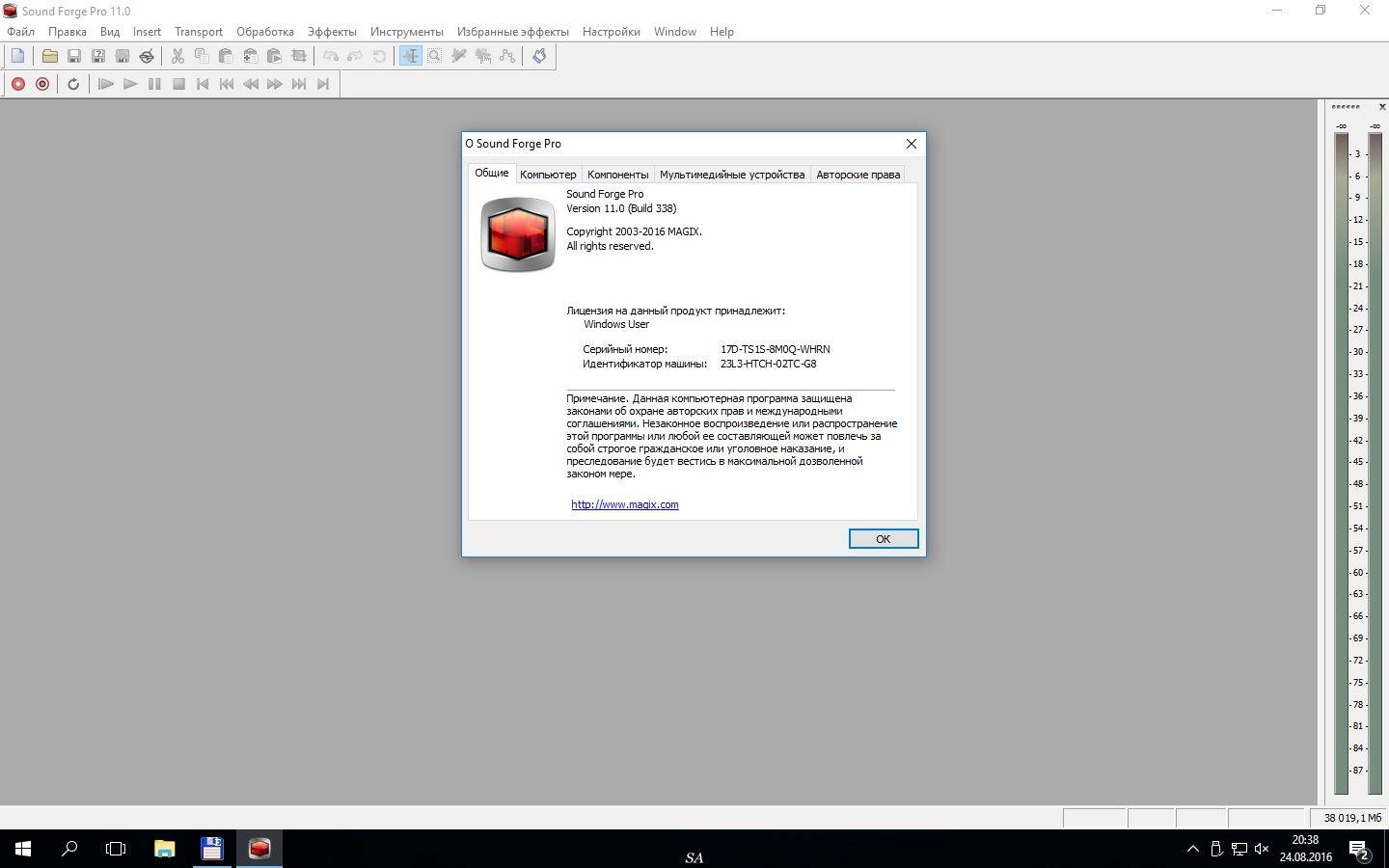This screenshot has height=868, width=1389.
Task: Click the Previous marker button
Action: [x=227, y=84]
